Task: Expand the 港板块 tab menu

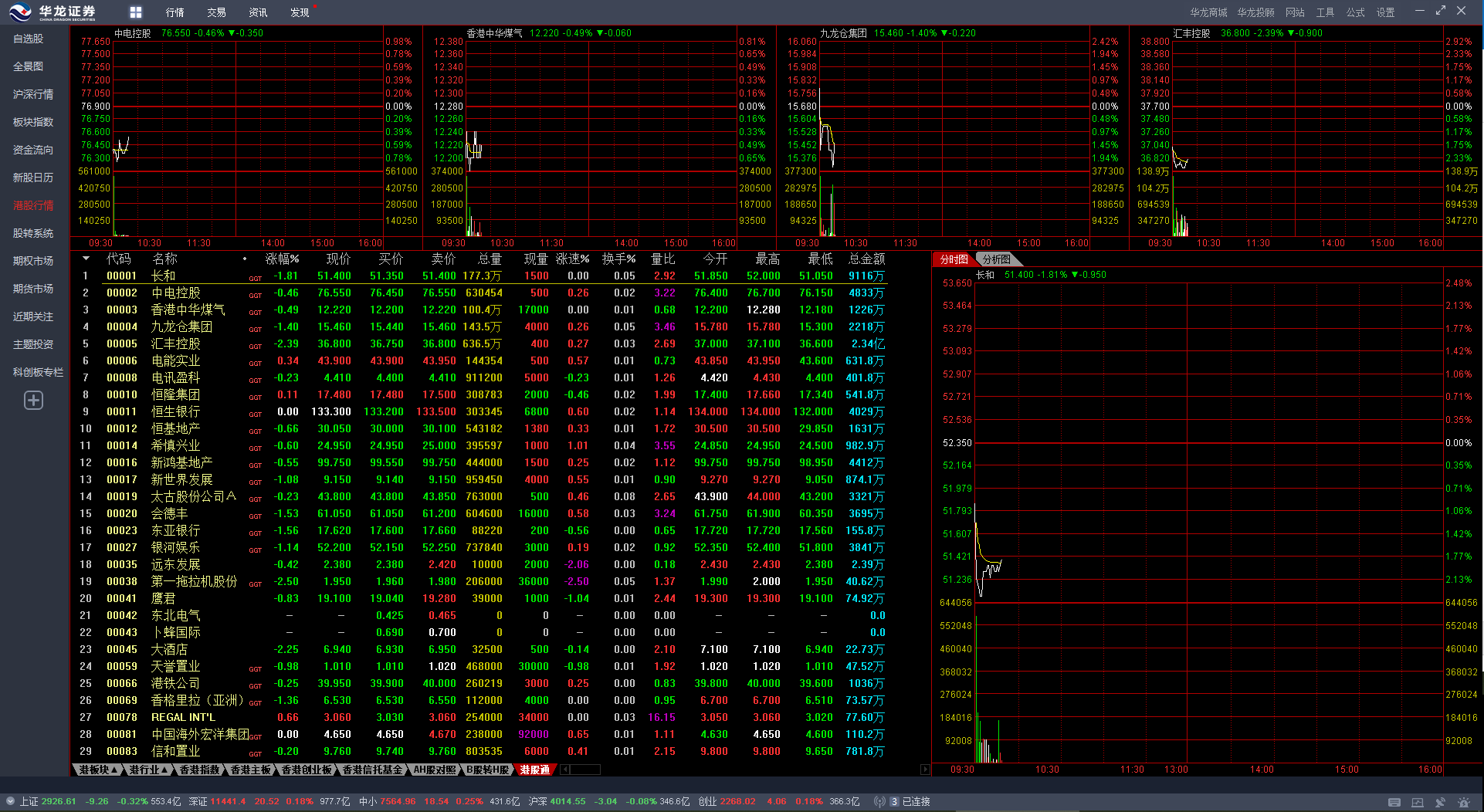Action: click(x=98, y=770)
